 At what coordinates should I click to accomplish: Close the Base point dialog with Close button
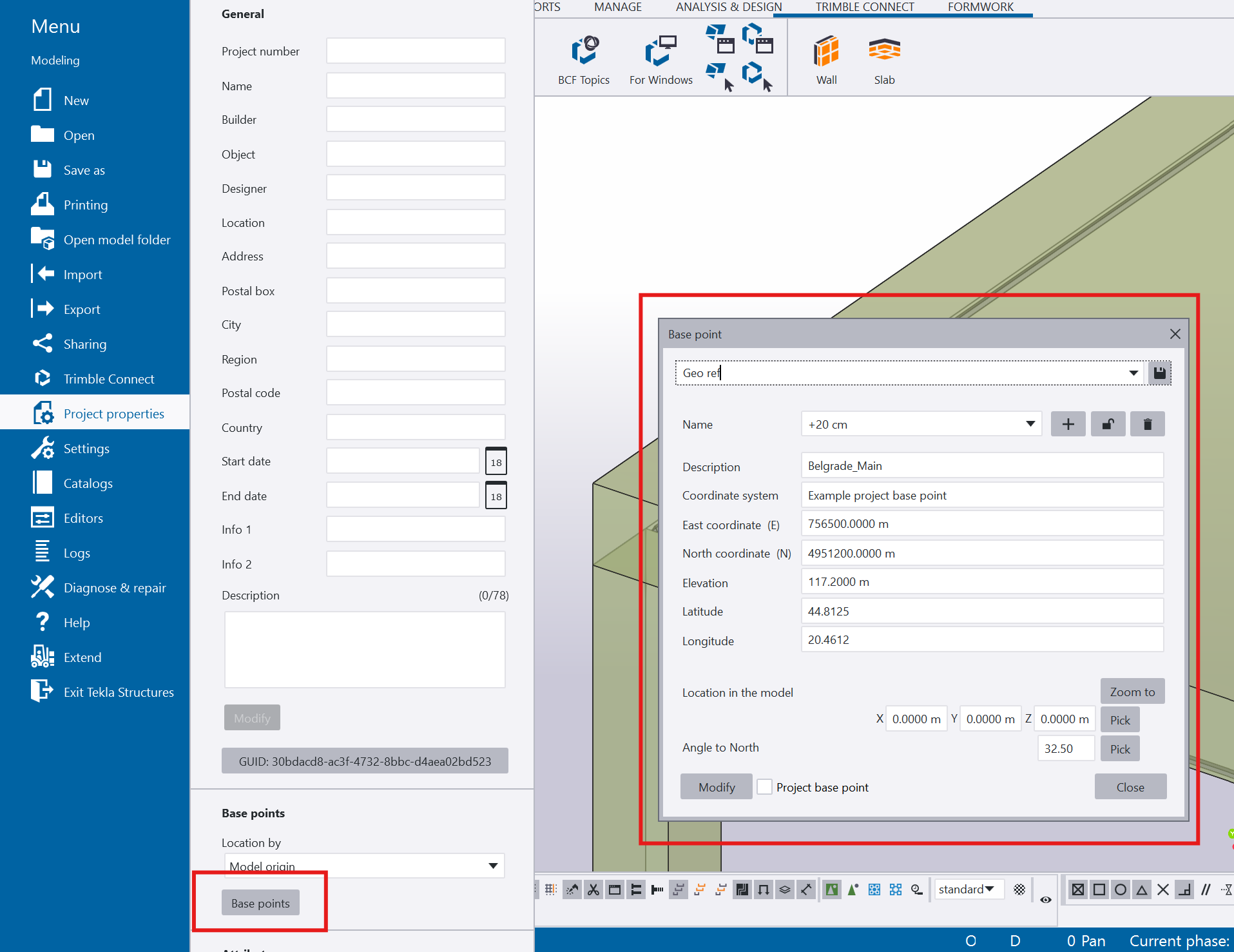[x=1130, y=787]
